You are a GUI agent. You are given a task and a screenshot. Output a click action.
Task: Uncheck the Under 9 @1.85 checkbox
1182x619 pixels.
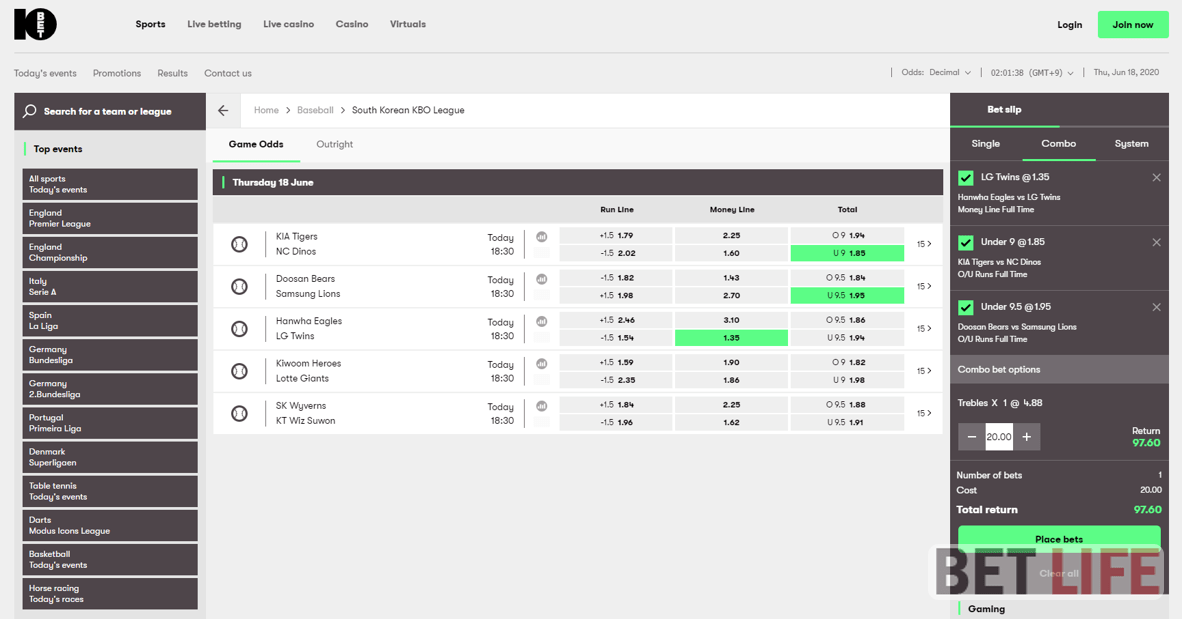tap(965, 243)
